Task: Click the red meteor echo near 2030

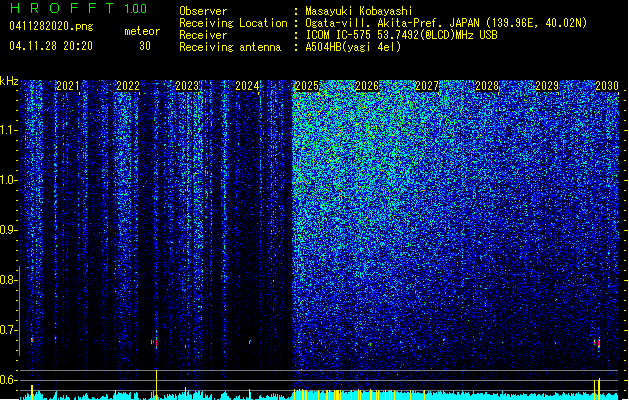Action: tap(599, 343)
